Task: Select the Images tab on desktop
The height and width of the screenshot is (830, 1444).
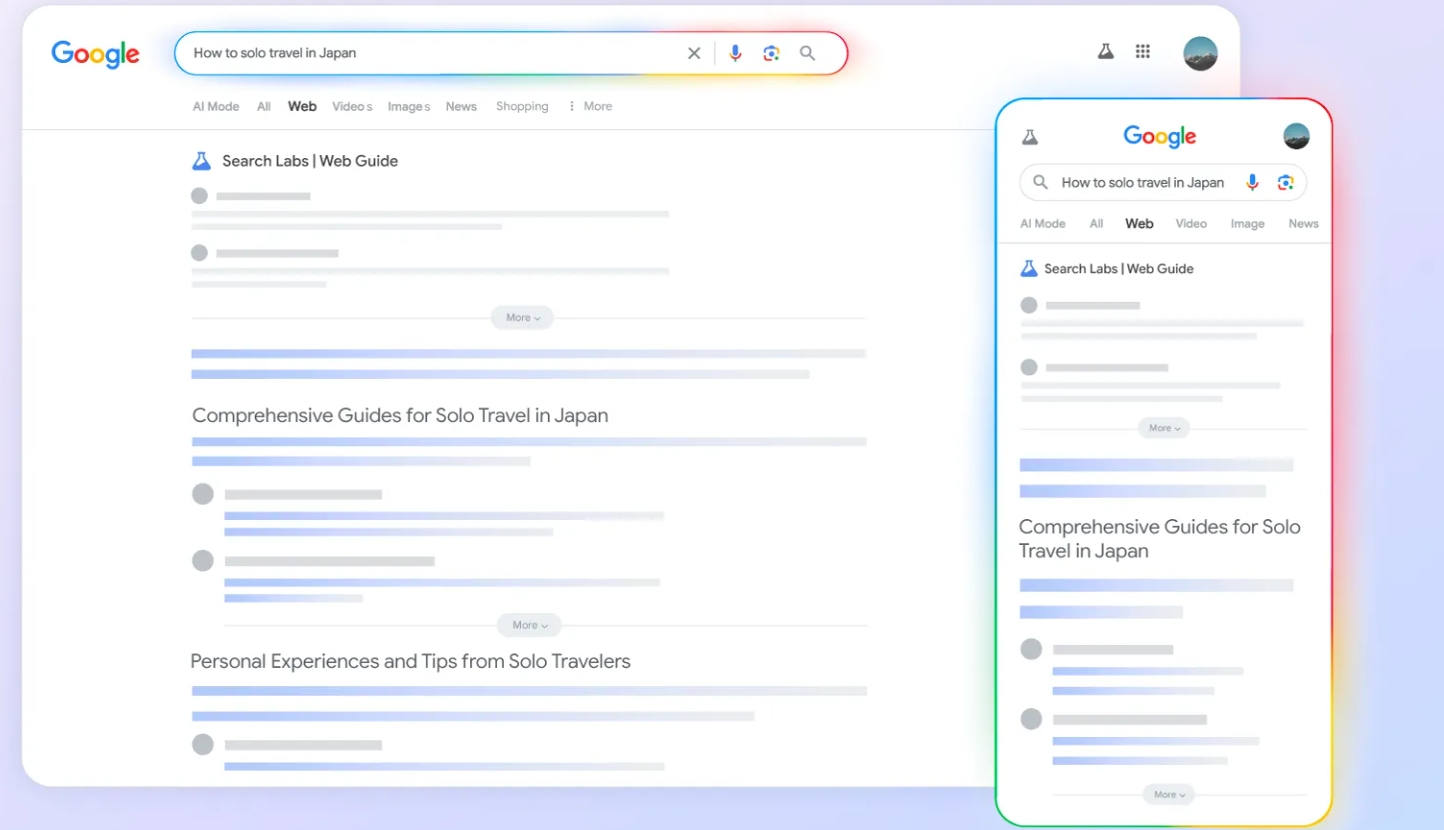Action: 408,106
